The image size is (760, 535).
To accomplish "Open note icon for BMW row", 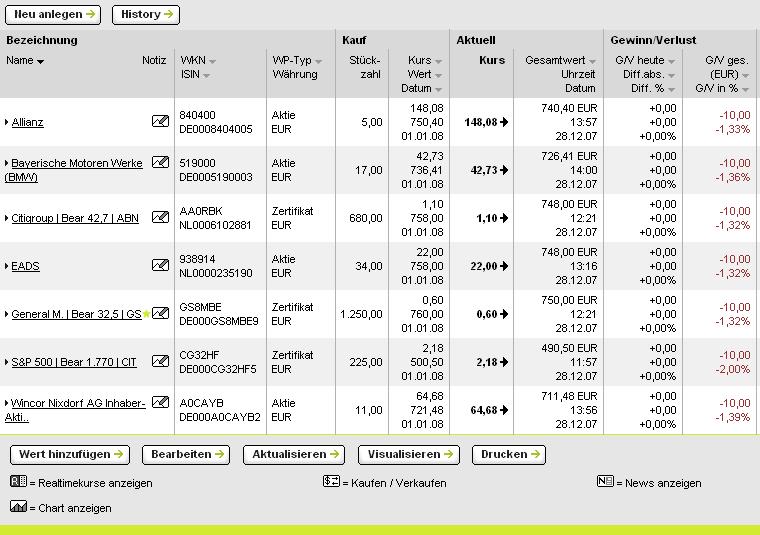I will coord(160,162).
